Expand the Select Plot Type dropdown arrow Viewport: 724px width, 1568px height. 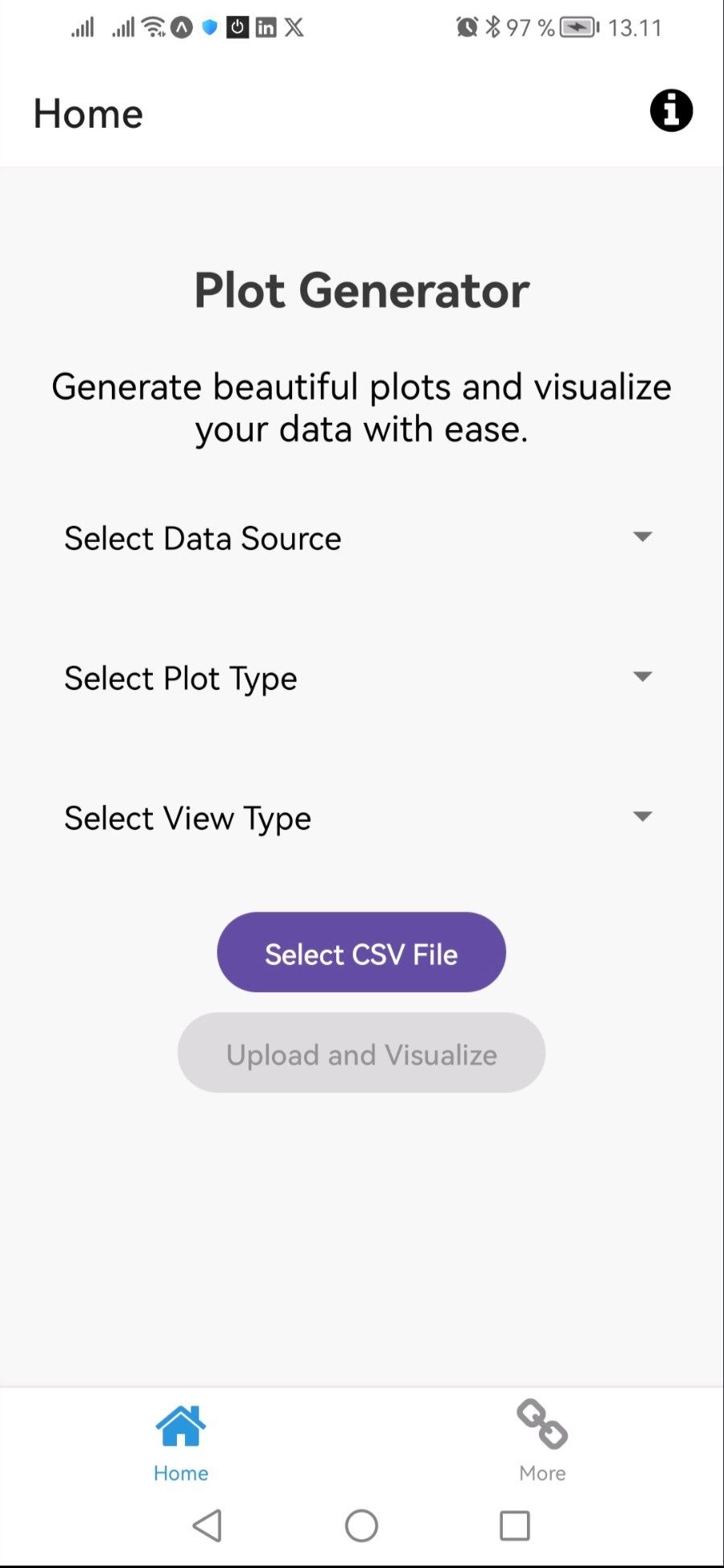642,676
